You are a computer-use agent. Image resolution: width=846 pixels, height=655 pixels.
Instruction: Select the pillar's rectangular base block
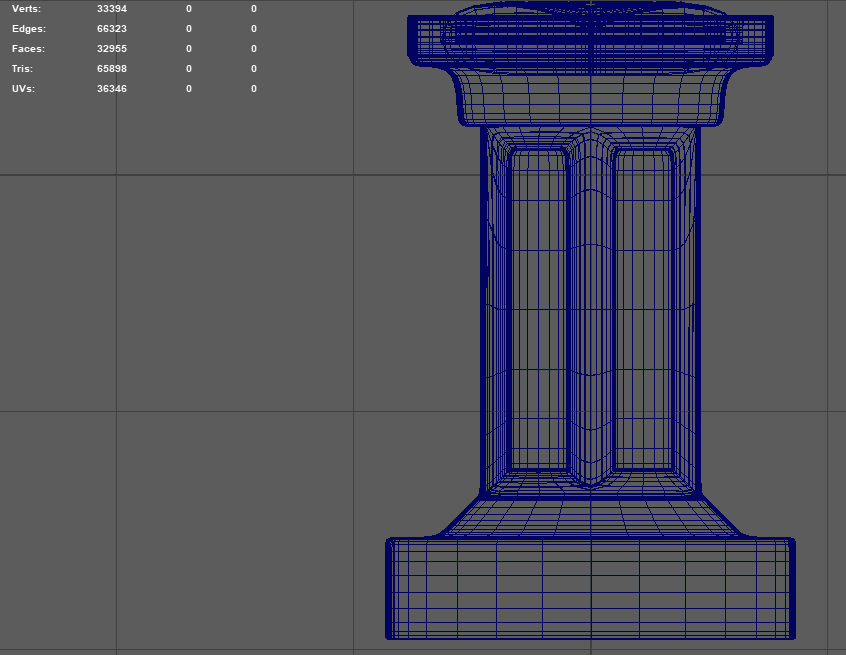point(590,588)
